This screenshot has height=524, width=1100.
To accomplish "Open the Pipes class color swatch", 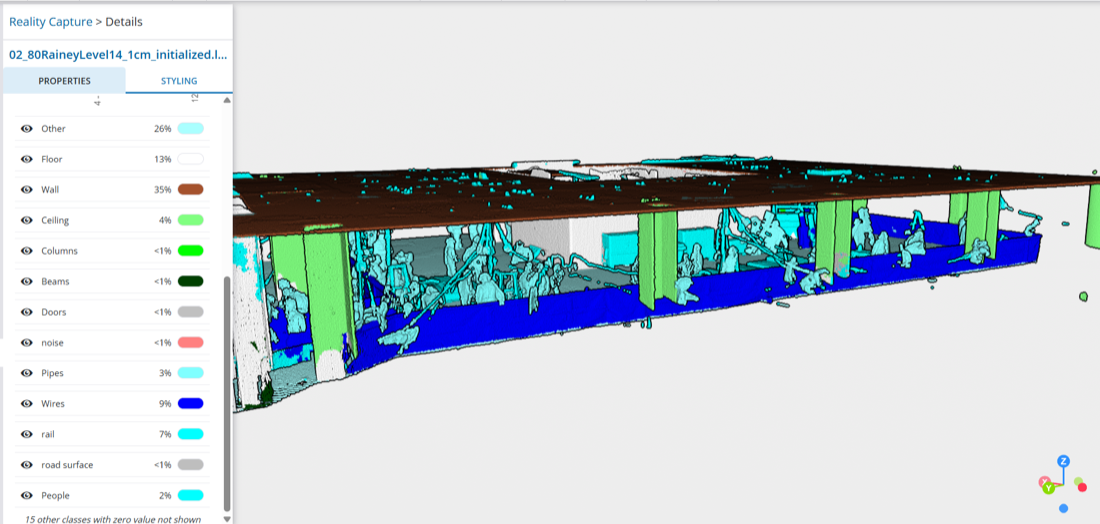I will point(191,372).
